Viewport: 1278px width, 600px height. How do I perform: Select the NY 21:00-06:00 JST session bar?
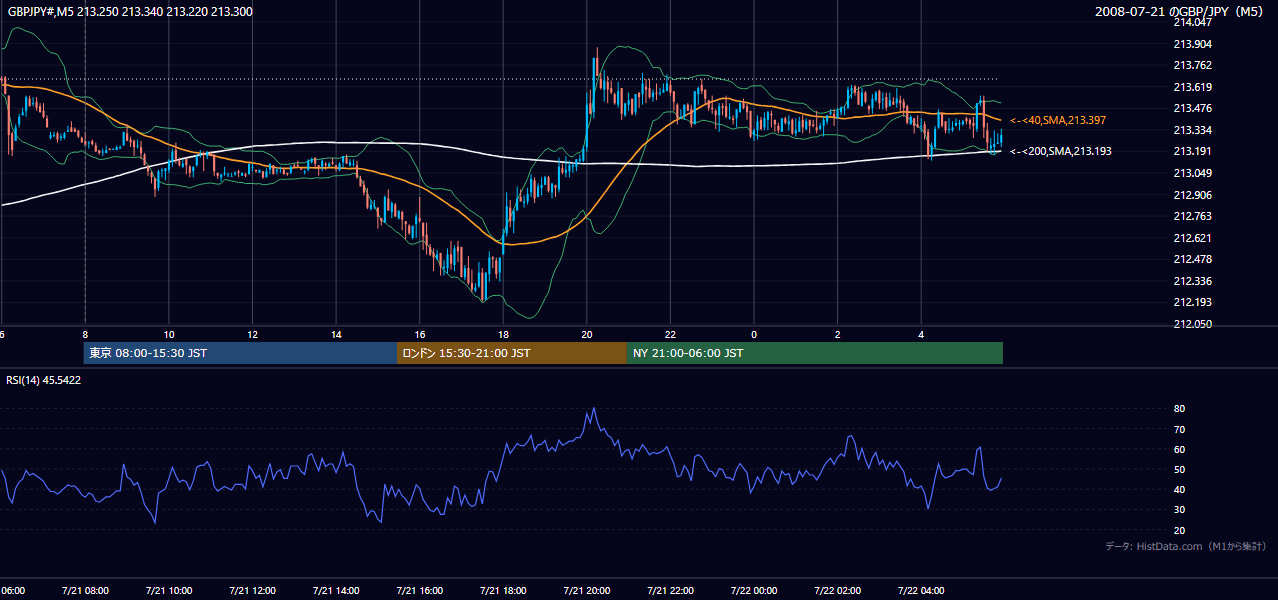(815, 353)
